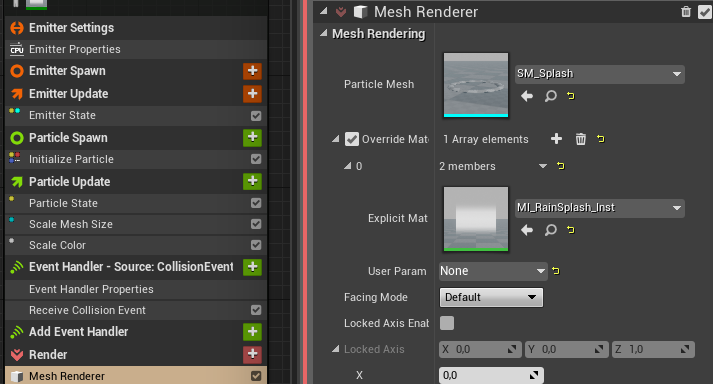The width and height of the screenshot is (713, 384).
Task: Add element to Override Materials array
Action: pyautogui.click(x=557, y=139)
